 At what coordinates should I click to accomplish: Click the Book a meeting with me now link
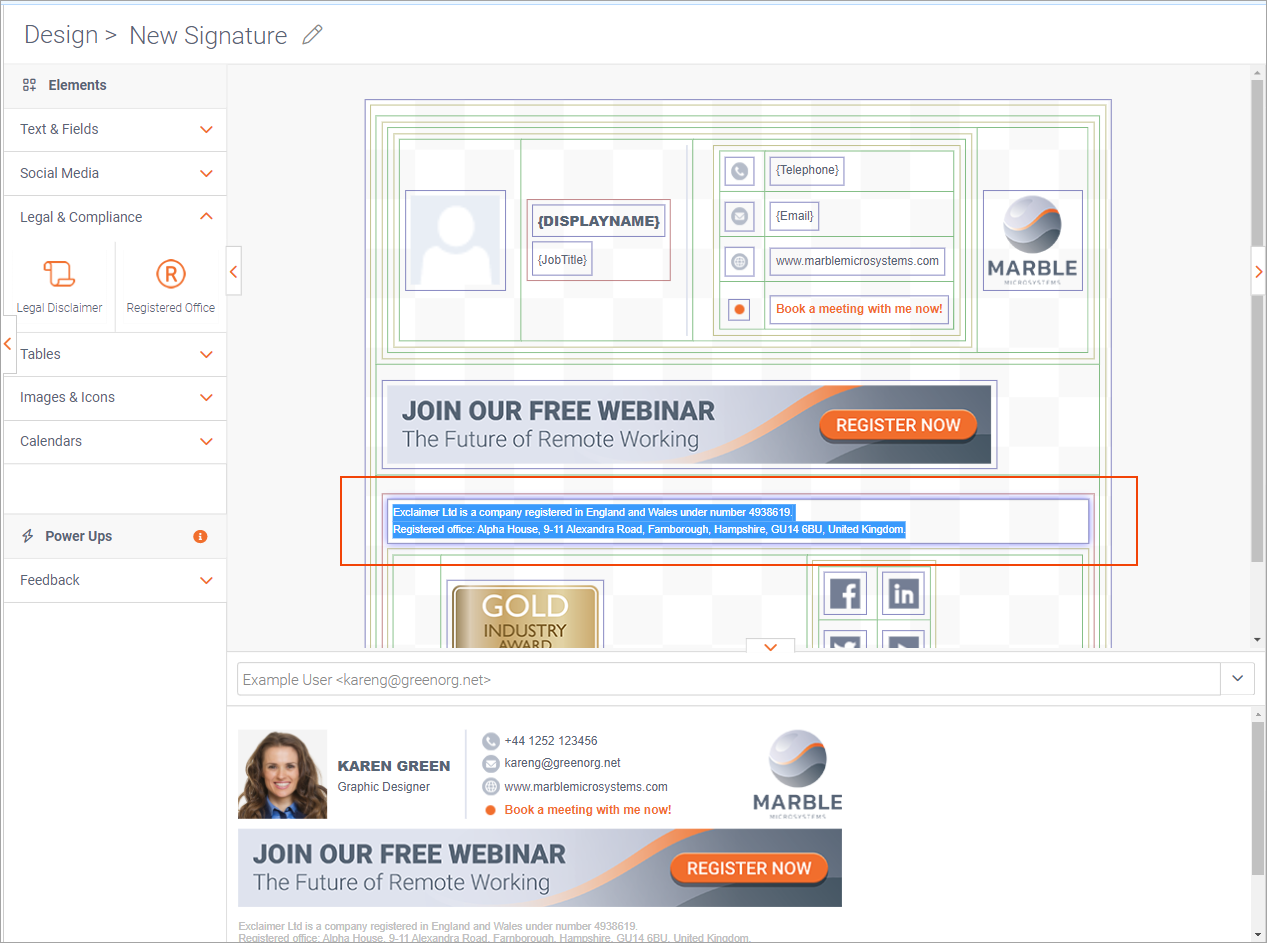858,309
